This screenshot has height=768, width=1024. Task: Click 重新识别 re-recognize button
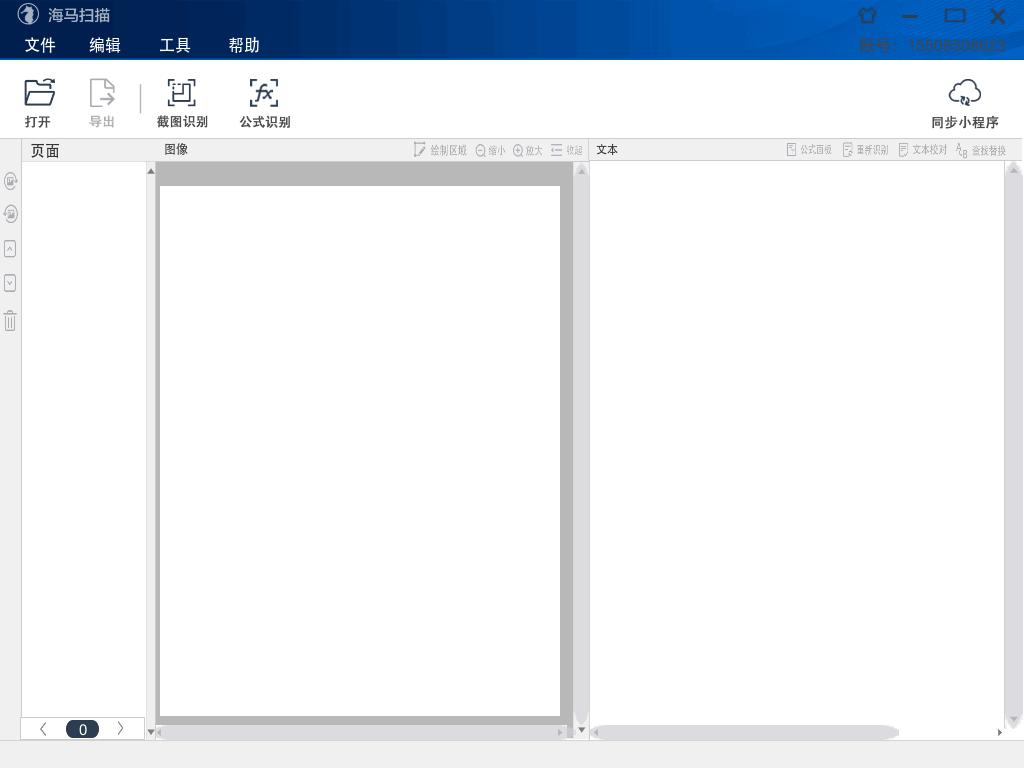click(x=865, y=150)
